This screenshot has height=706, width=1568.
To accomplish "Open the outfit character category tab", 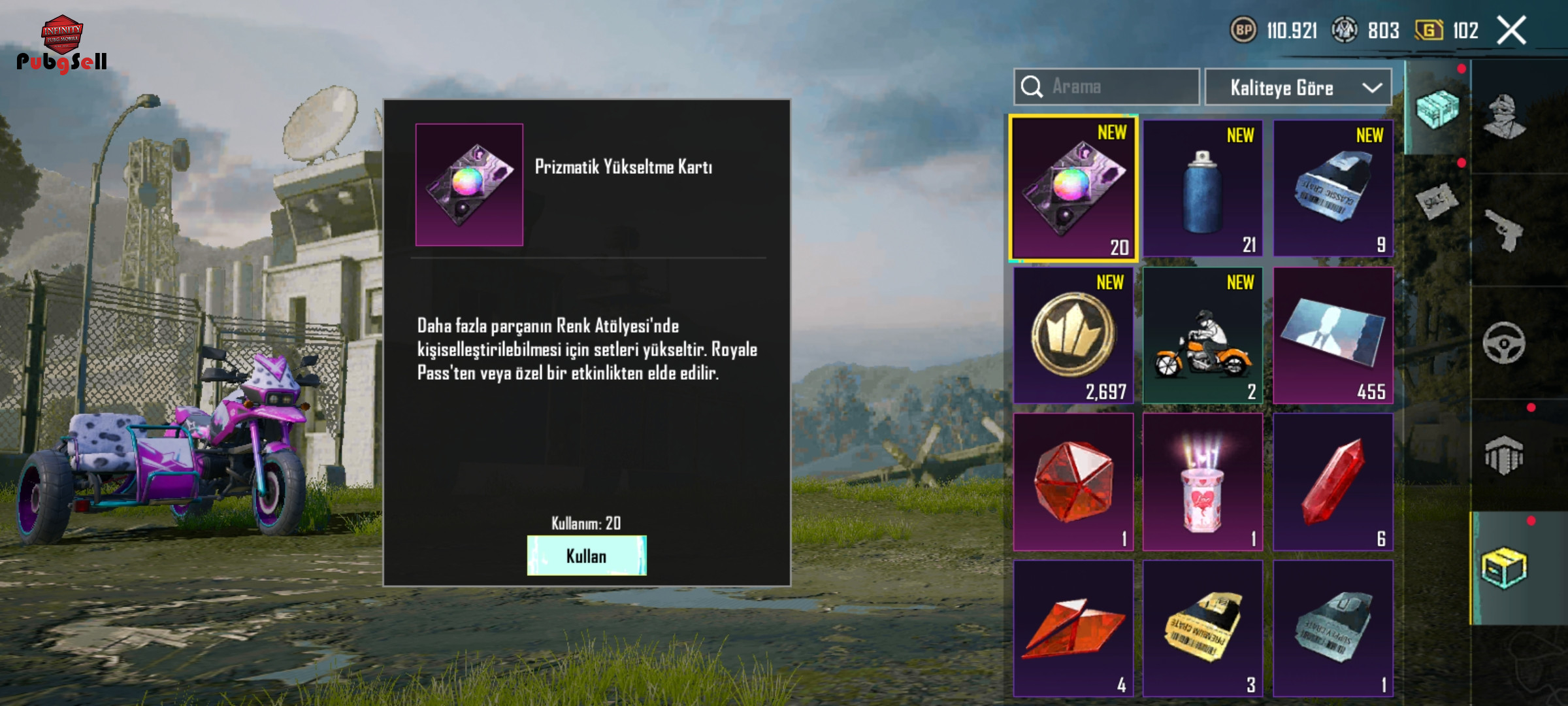I will click(x=1504, y=118).
